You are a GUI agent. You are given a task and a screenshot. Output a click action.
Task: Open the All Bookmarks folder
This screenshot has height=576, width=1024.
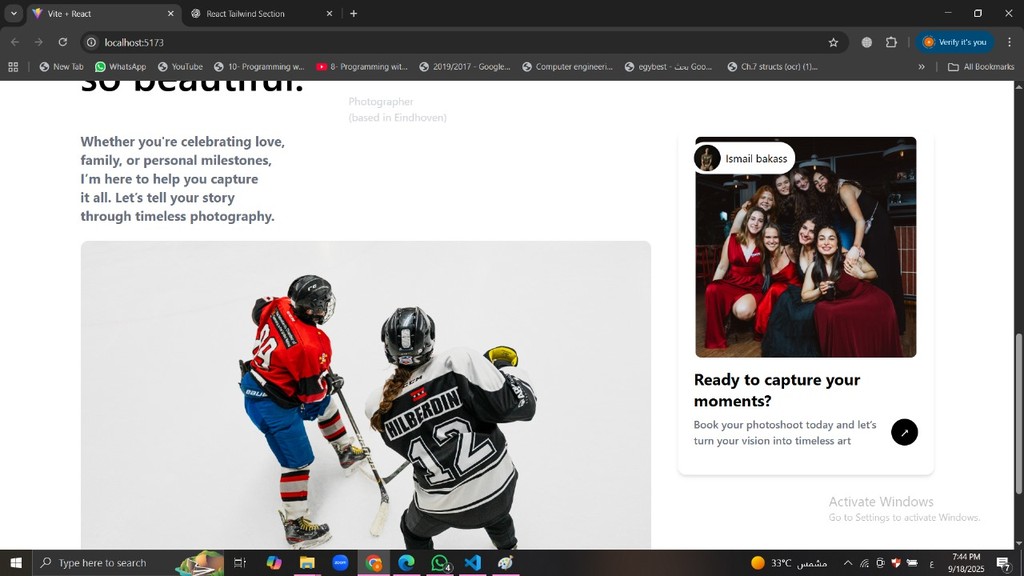pyautogui.click(x=980, y=67)
